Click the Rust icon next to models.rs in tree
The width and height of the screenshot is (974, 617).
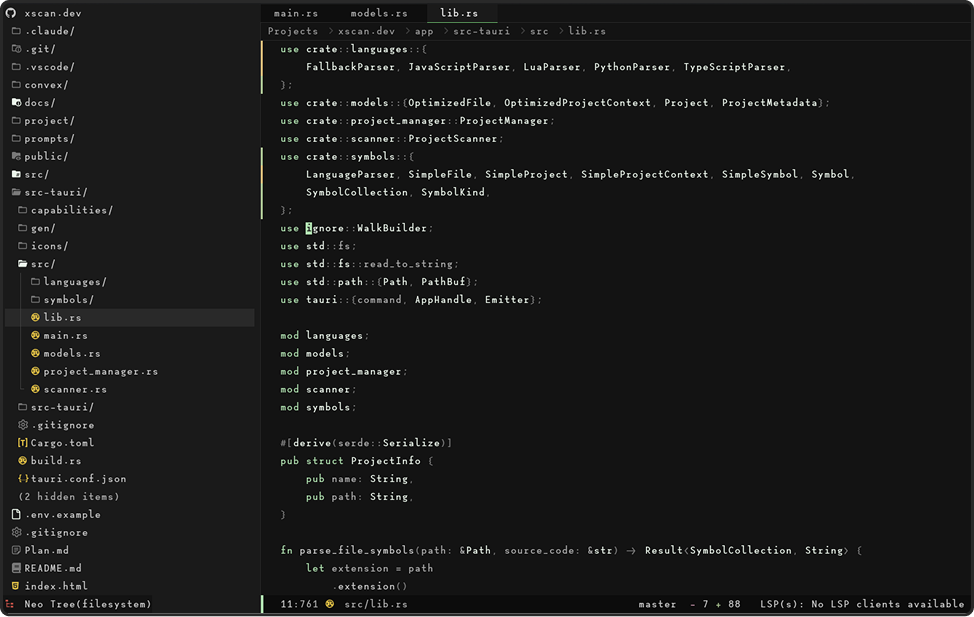pos(35,354)
